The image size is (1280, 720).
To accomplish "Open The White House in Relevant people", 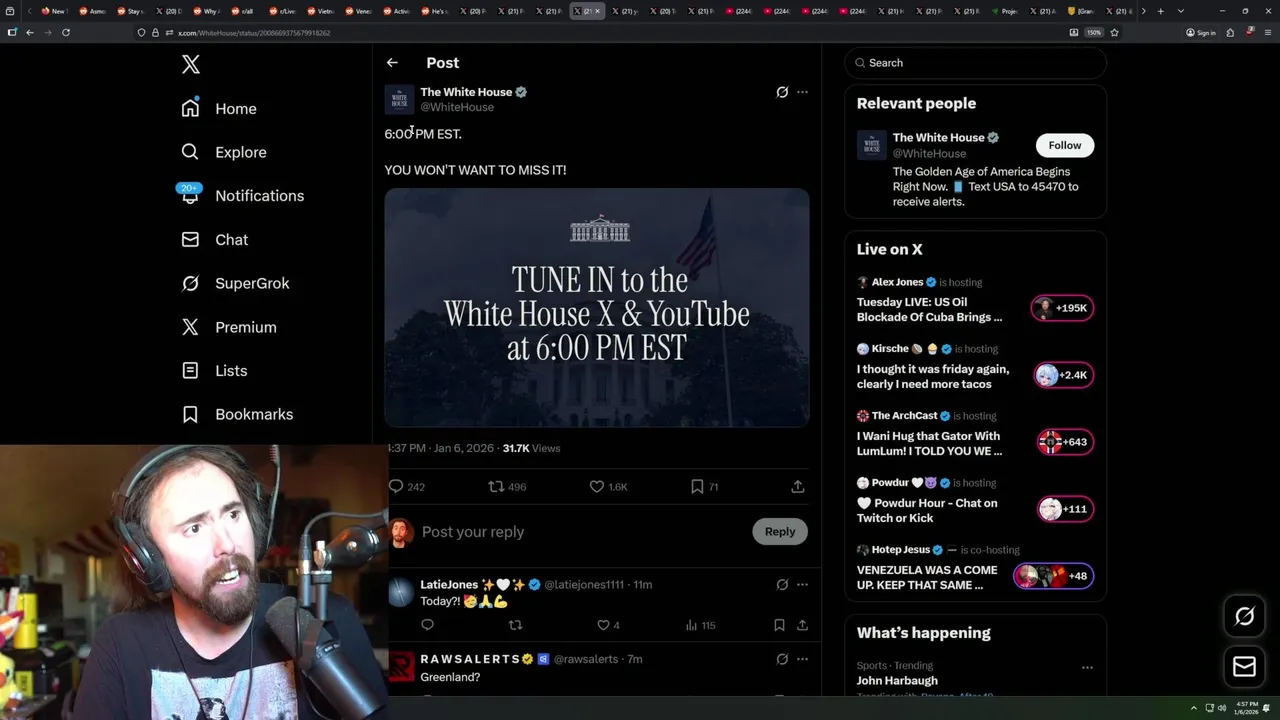I will (938, 137).
